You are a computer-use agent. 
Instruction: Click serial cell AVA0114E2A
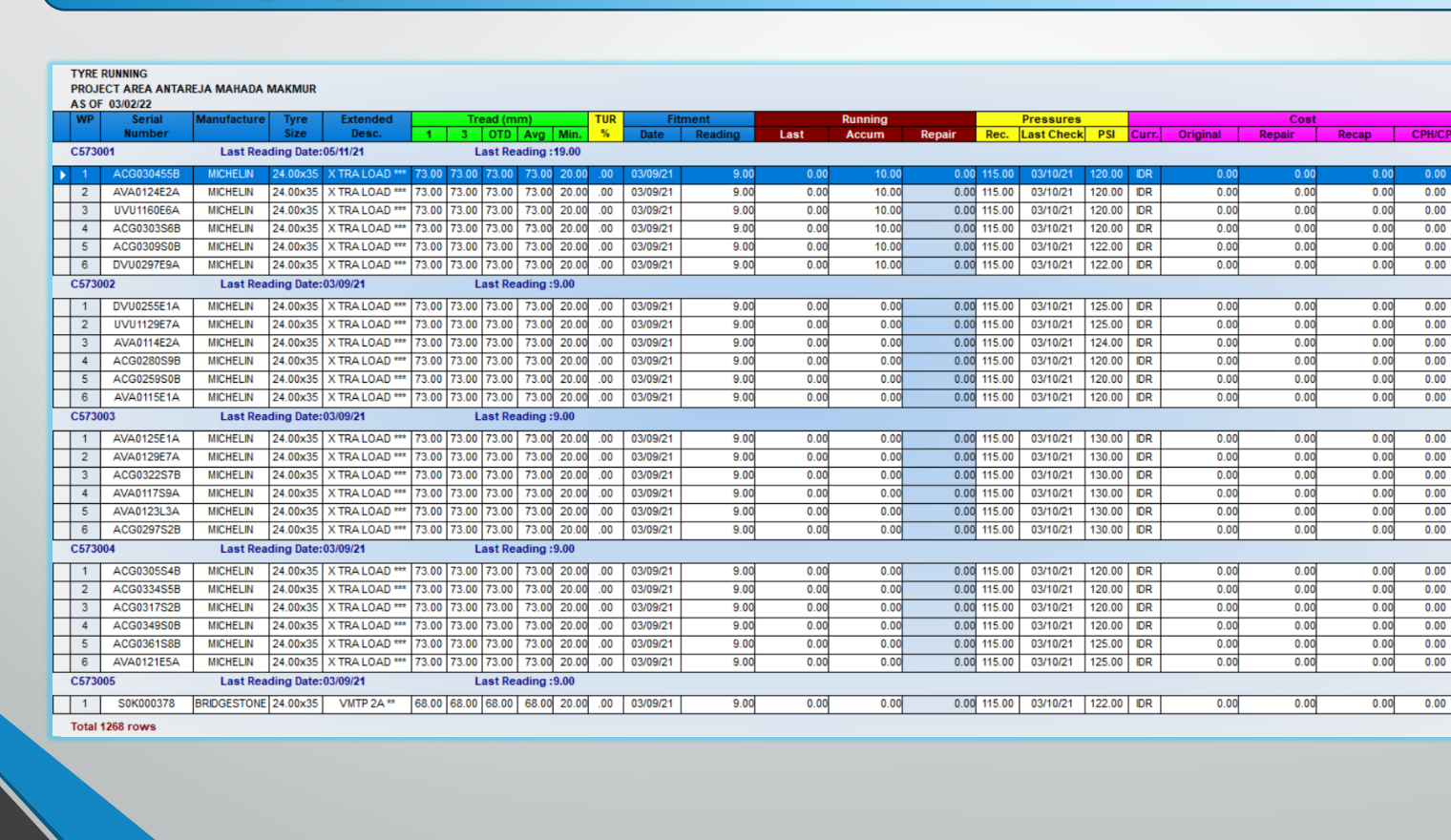146,344
